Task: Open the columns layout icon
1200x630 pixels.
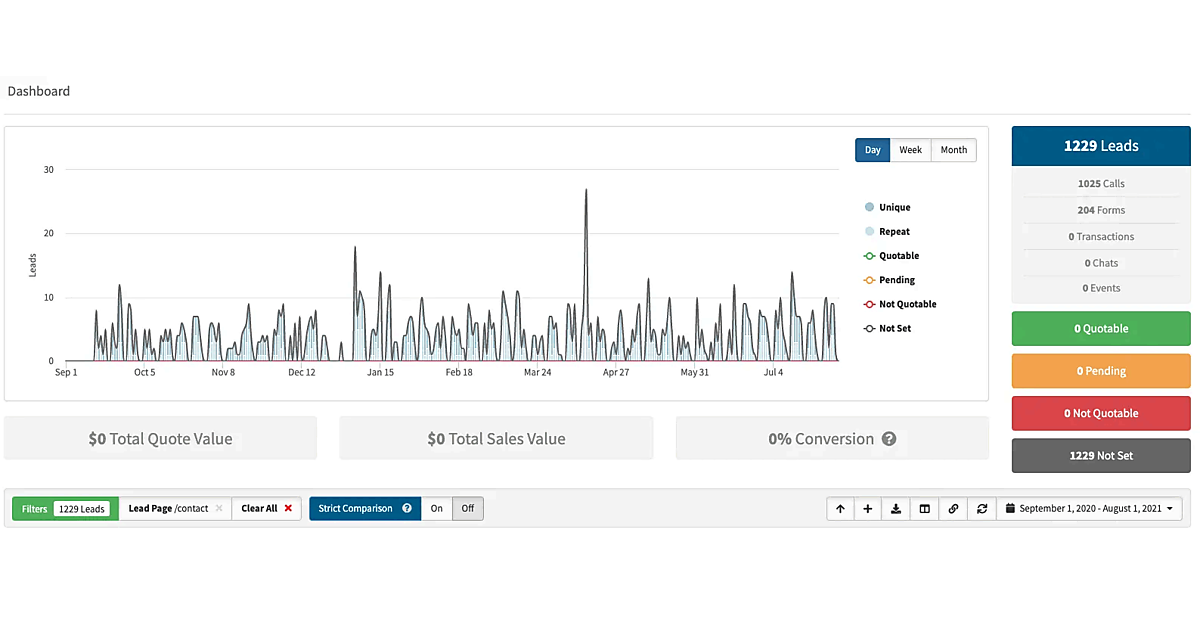Action: click(x=925, y=509)
